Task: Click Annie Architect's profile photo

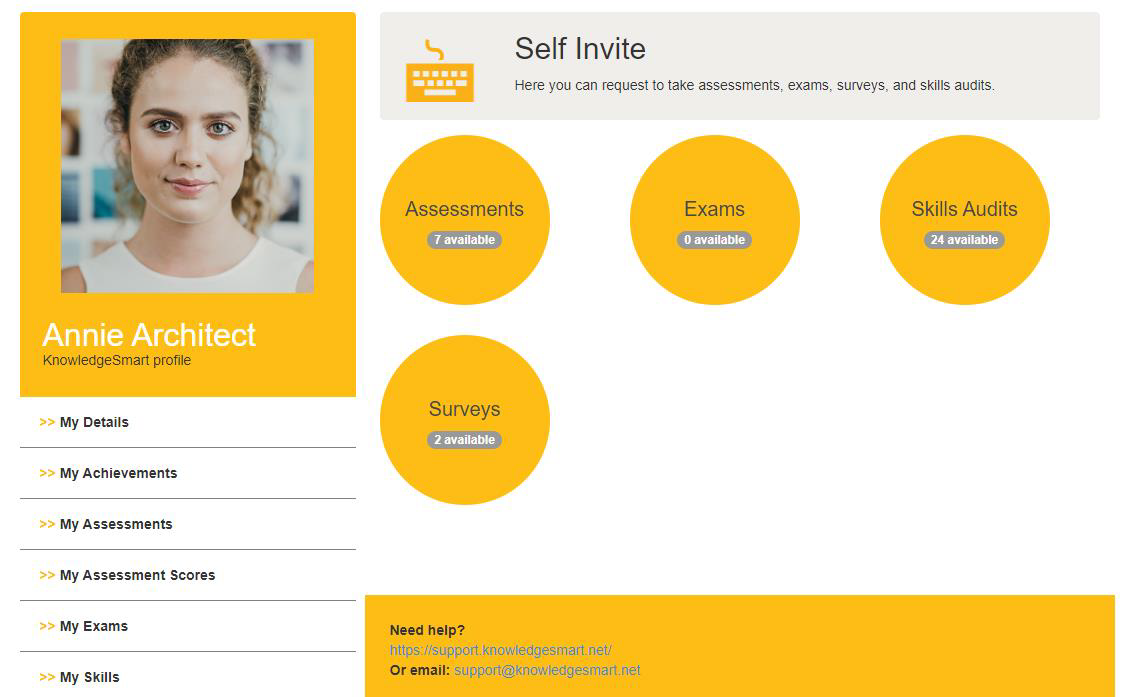Action: coord(187,166)
